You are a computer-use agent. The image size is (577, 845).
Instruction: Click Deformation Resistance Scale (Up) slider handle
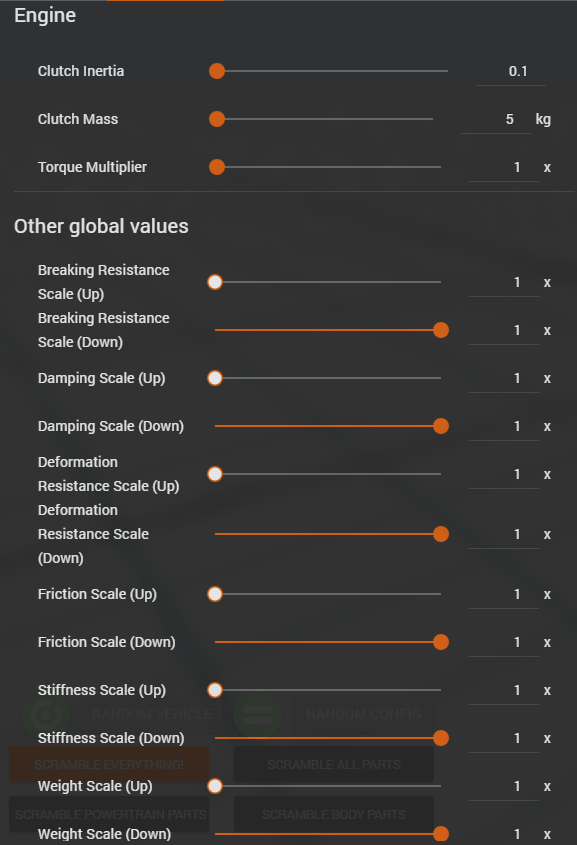(215, 474)
